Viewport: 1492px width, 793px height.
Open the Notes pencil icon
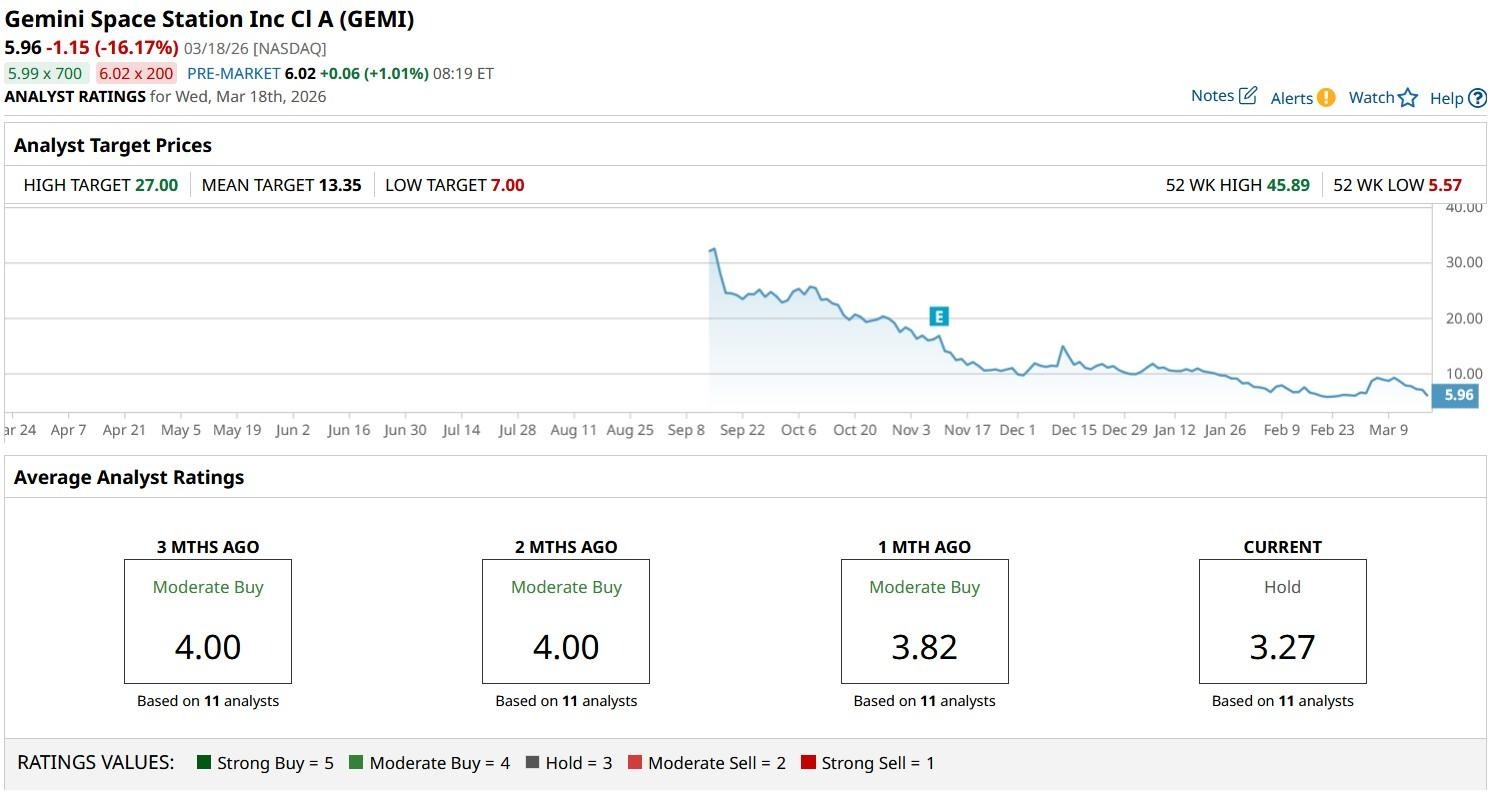click(x=1248, y=96)
